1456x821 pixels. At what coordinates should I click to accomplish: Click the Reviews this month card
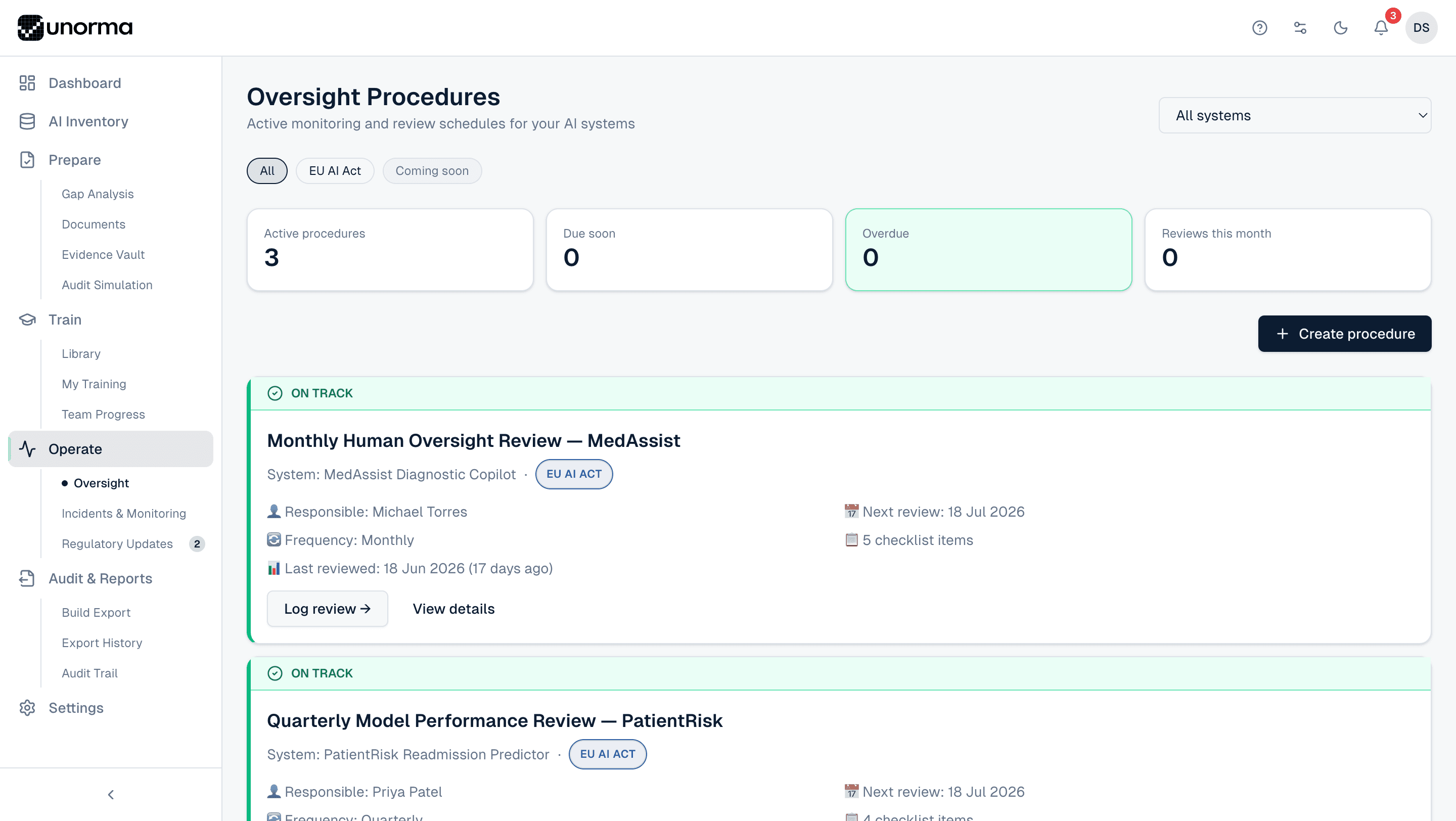coord(1288,250)
